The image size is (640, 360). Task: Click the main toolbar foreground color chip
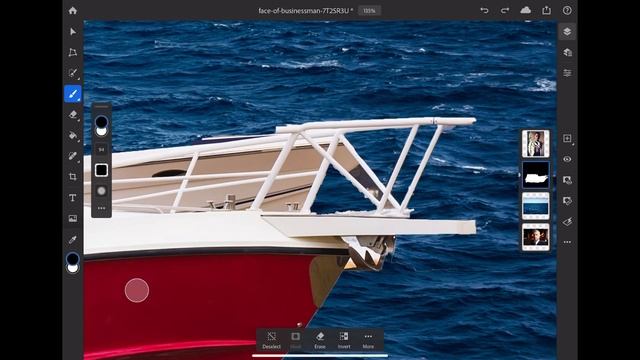coord(73,258)
